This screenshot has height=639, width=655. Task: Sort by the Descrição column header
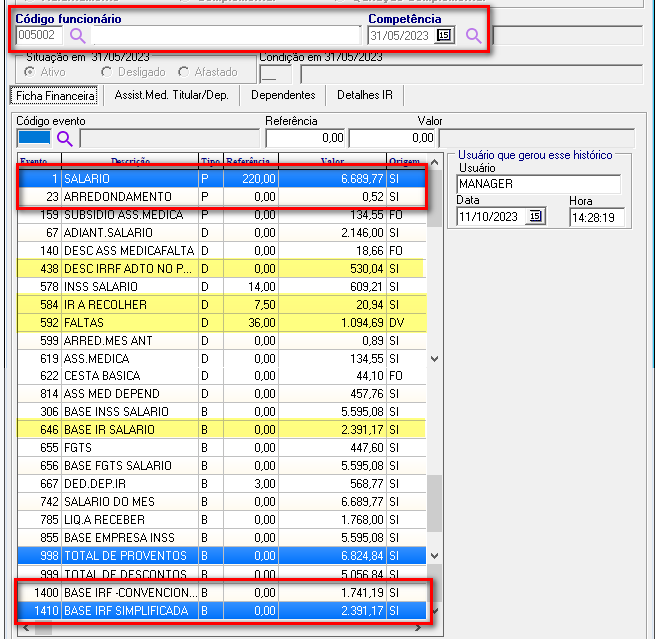tap(130, 161)
